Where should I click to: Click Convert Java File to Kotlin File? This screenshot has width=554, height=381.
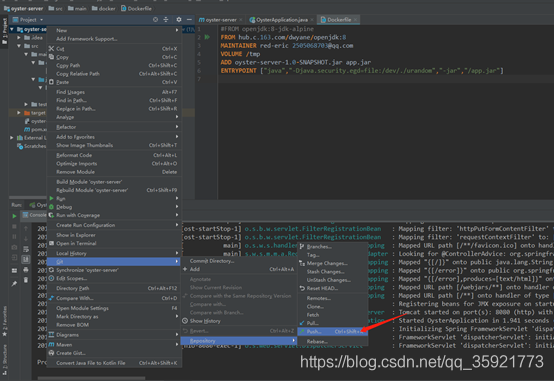tap(114, 363)
